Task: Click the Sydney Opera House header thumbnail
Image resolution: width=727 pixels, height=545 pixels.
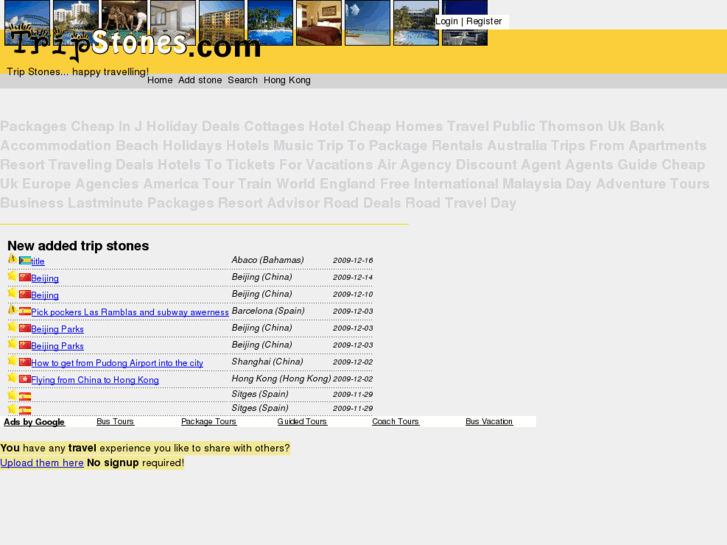Action: 27,22
